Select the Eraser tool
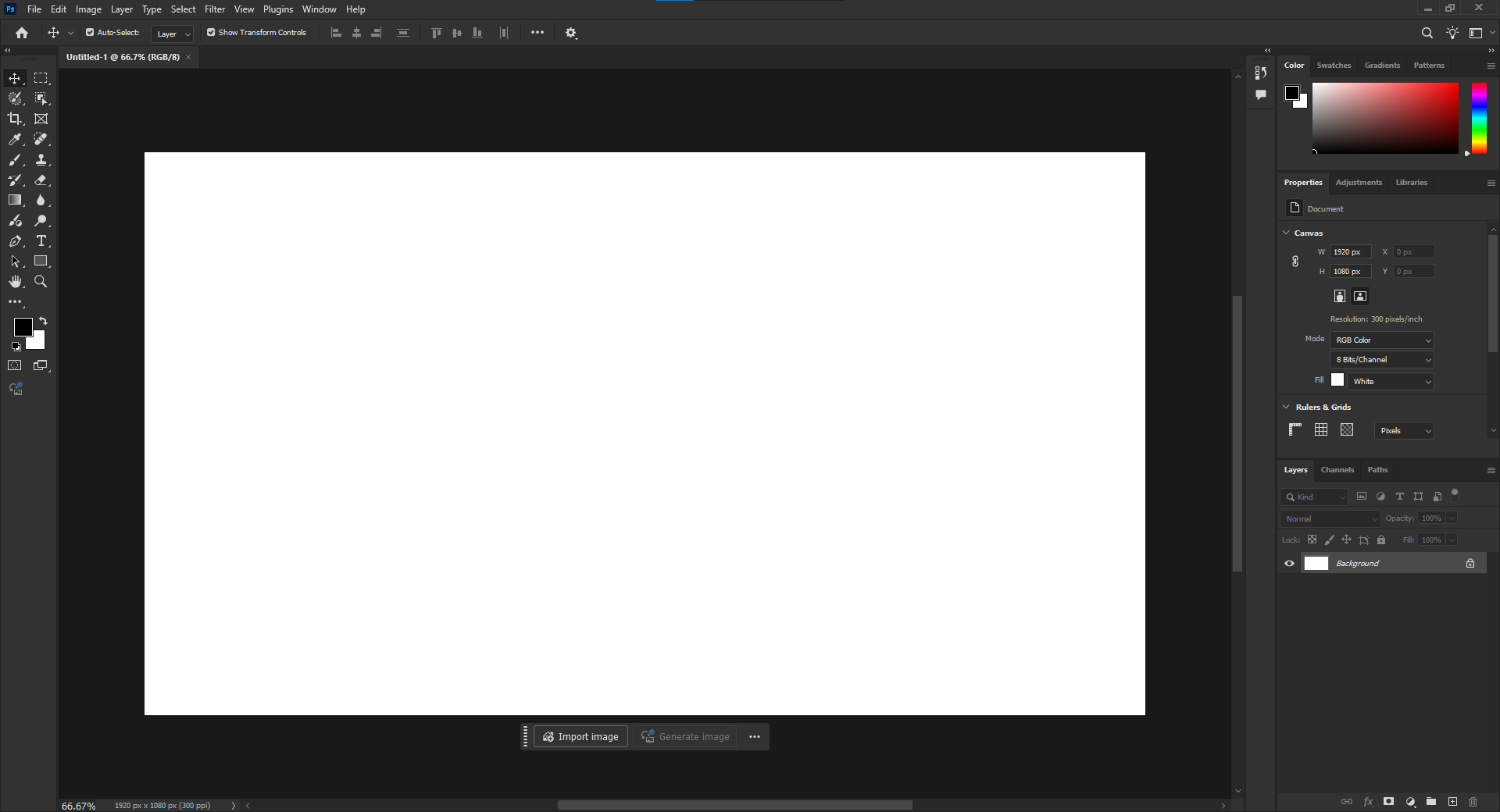The width and height of the screenshot is (1500, 812). [41, 180]
